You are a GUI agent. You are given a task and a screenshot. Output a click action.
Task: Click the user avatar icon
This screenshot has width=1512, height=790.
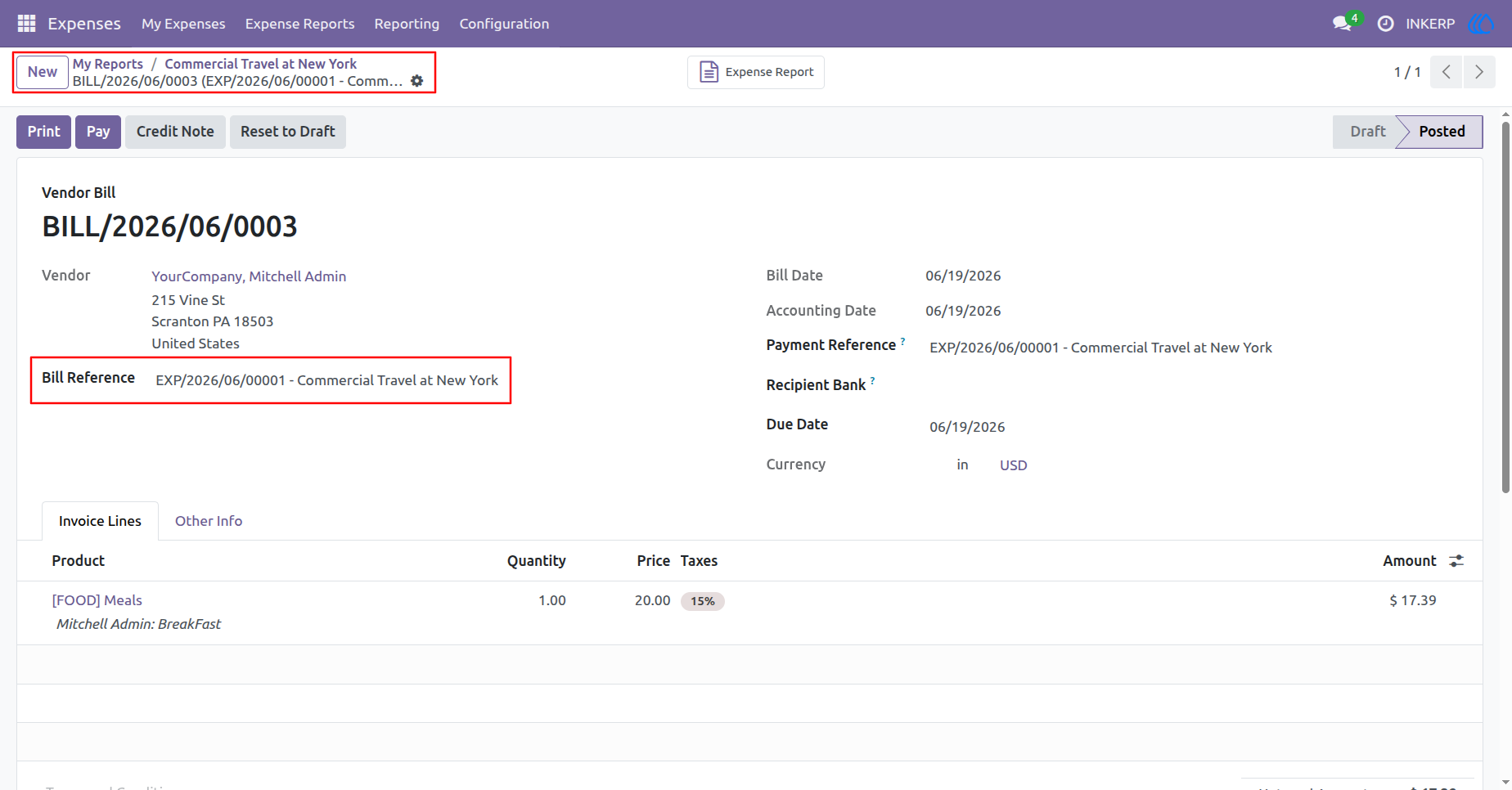pyautogui.click(x=1482, y=24)
